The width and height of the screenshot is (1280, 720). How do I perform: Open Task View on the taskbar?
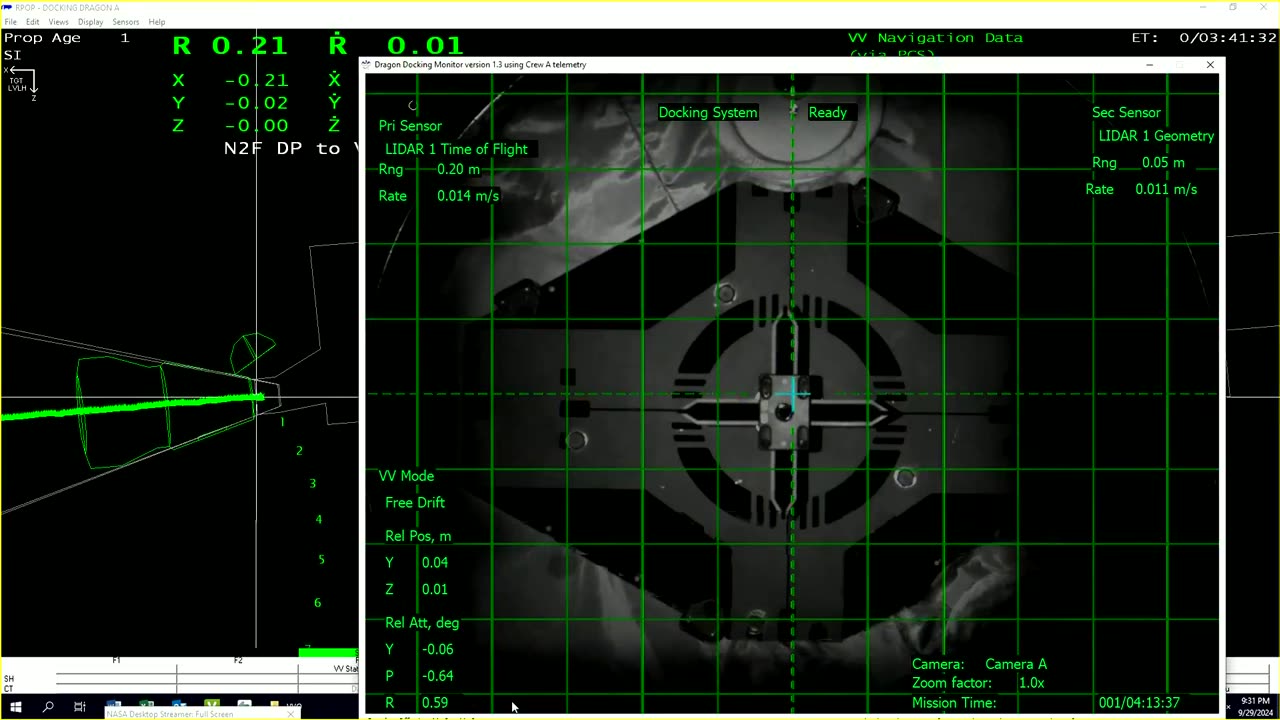click(80, 707)
